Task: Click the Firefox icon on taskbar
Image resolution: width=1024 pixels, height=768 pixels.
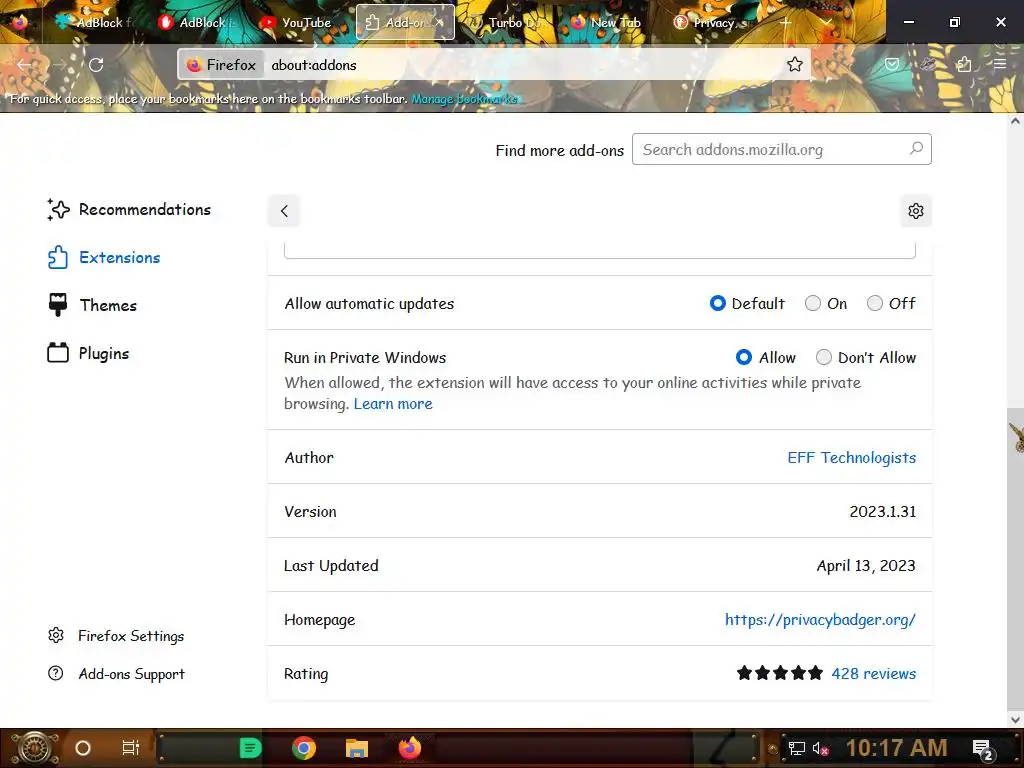Action: (410, 748)
